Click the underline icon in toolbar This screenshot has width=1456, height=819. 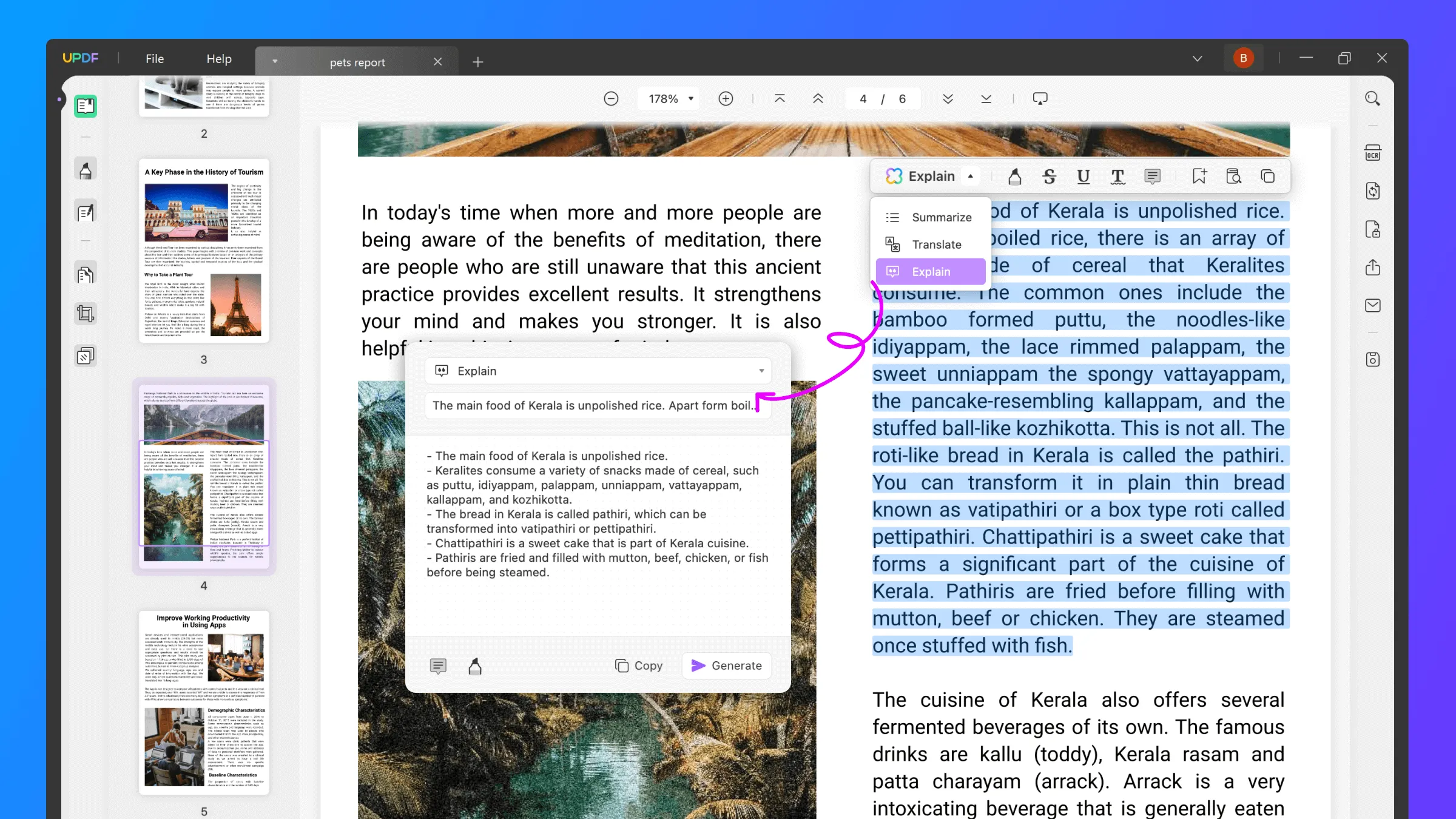[1083, 176]
